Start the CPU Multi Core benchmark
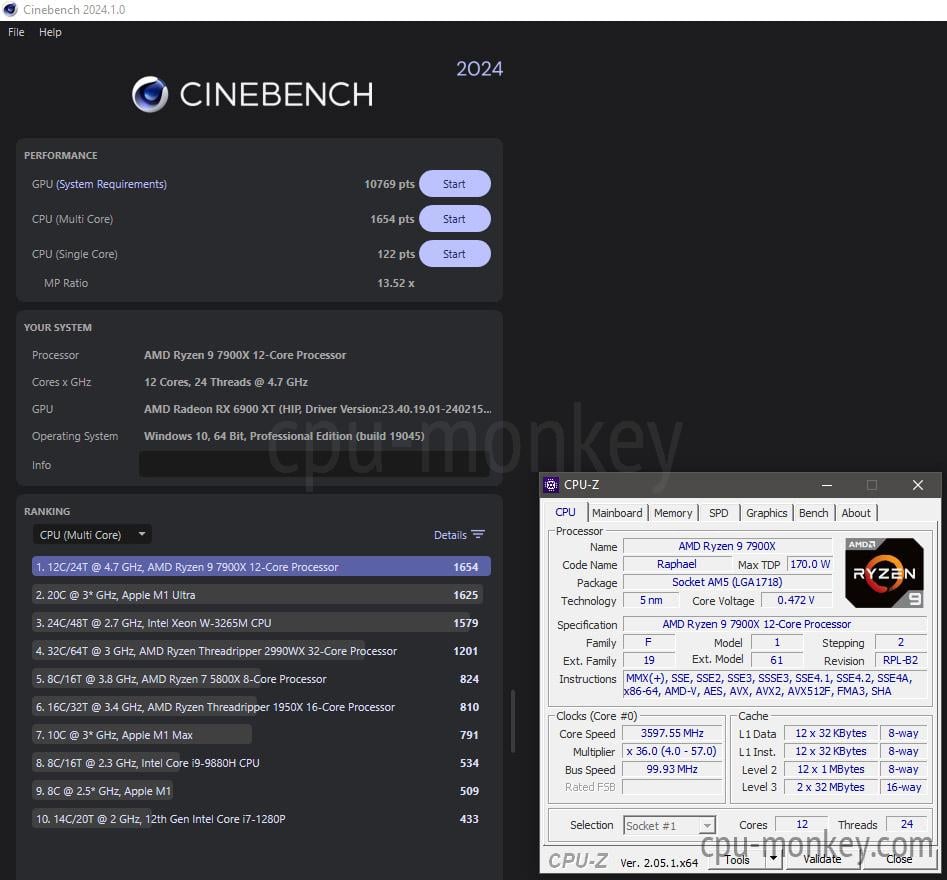Viewport: 947px width, 880px height. click(x=454, y=219)
